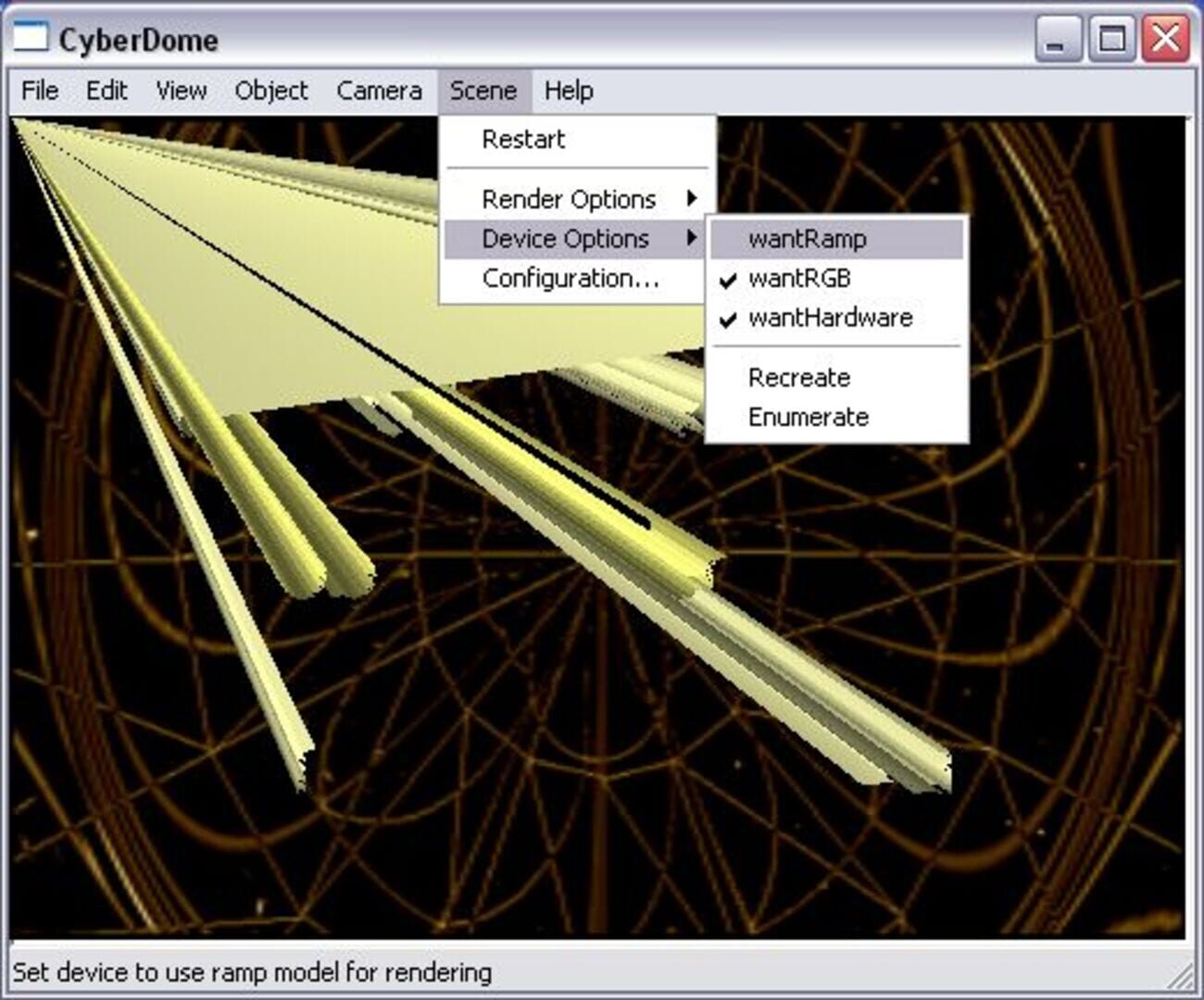Open the Configuration dialog
Image resolution: width=1204 pixels, height=1000 pixels.
click(x=571, y=277)
